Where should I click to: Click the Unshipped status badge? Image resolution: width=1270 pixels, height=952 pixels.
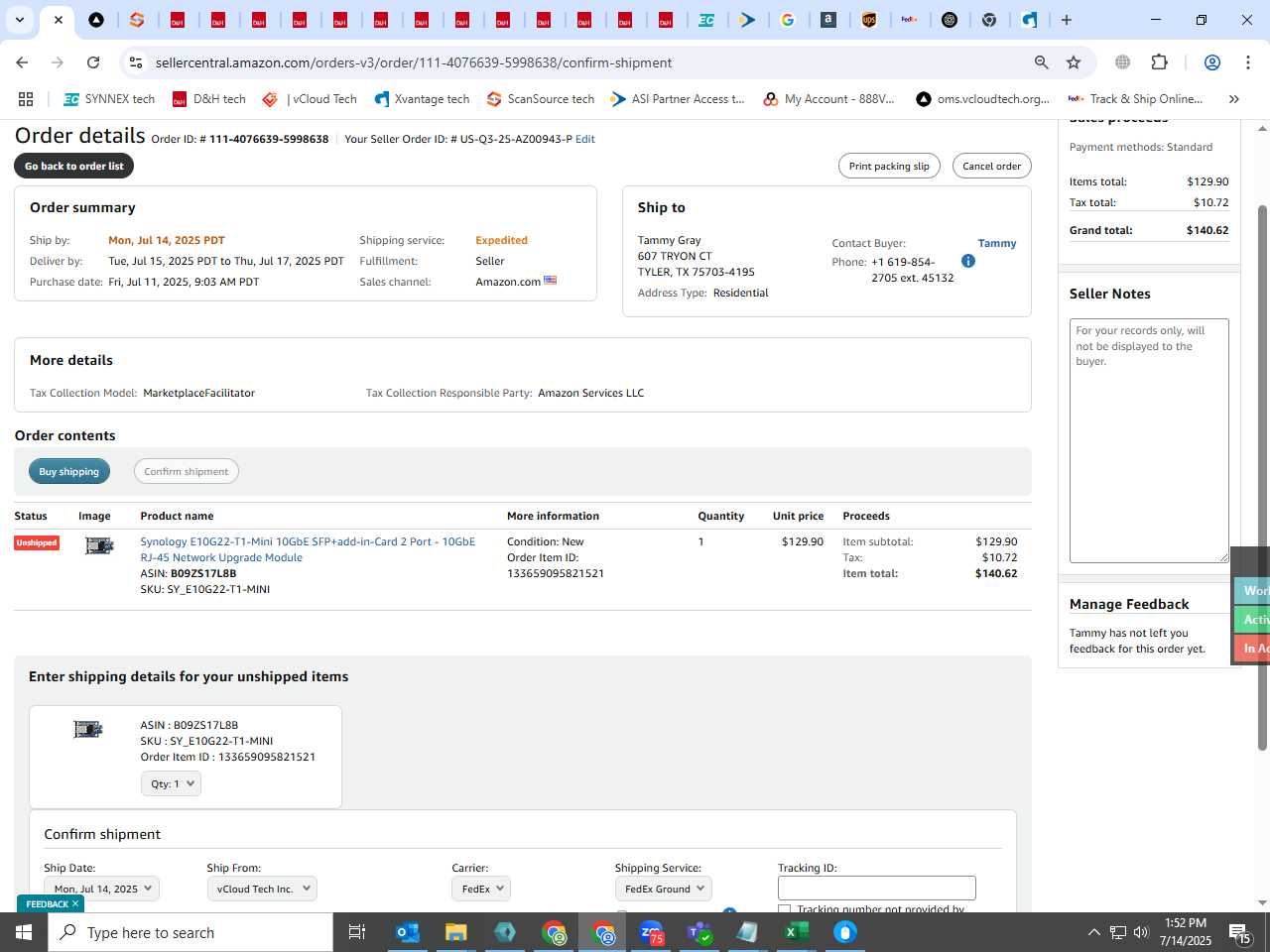click(x=37, y=542)
